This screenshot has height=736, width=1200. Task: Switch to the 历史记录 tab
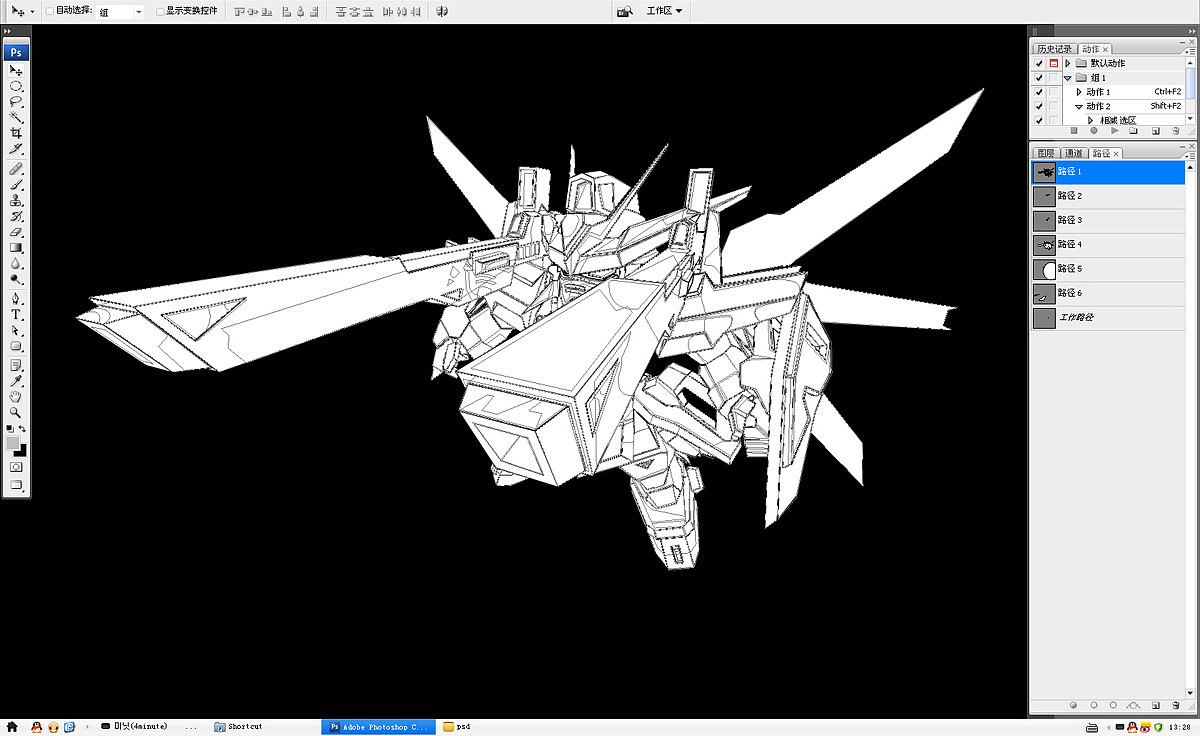[1054, 49]
